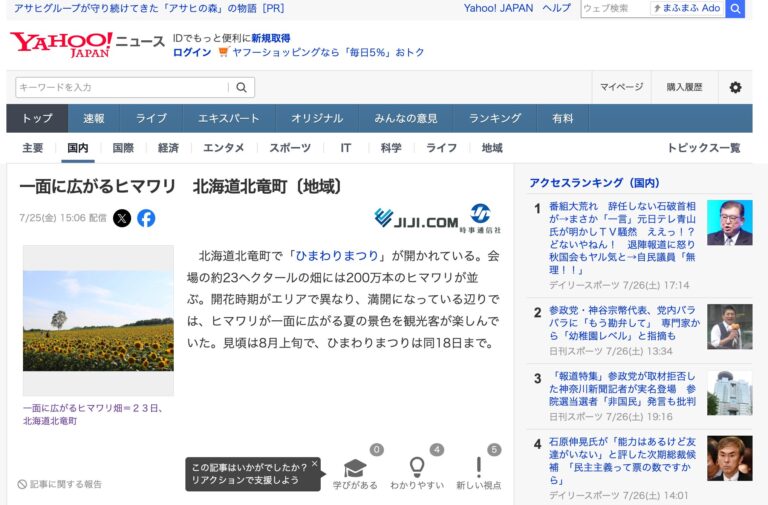React with 学びがある graduation cap icon
The image size is (768, 505).
[355, 468]
